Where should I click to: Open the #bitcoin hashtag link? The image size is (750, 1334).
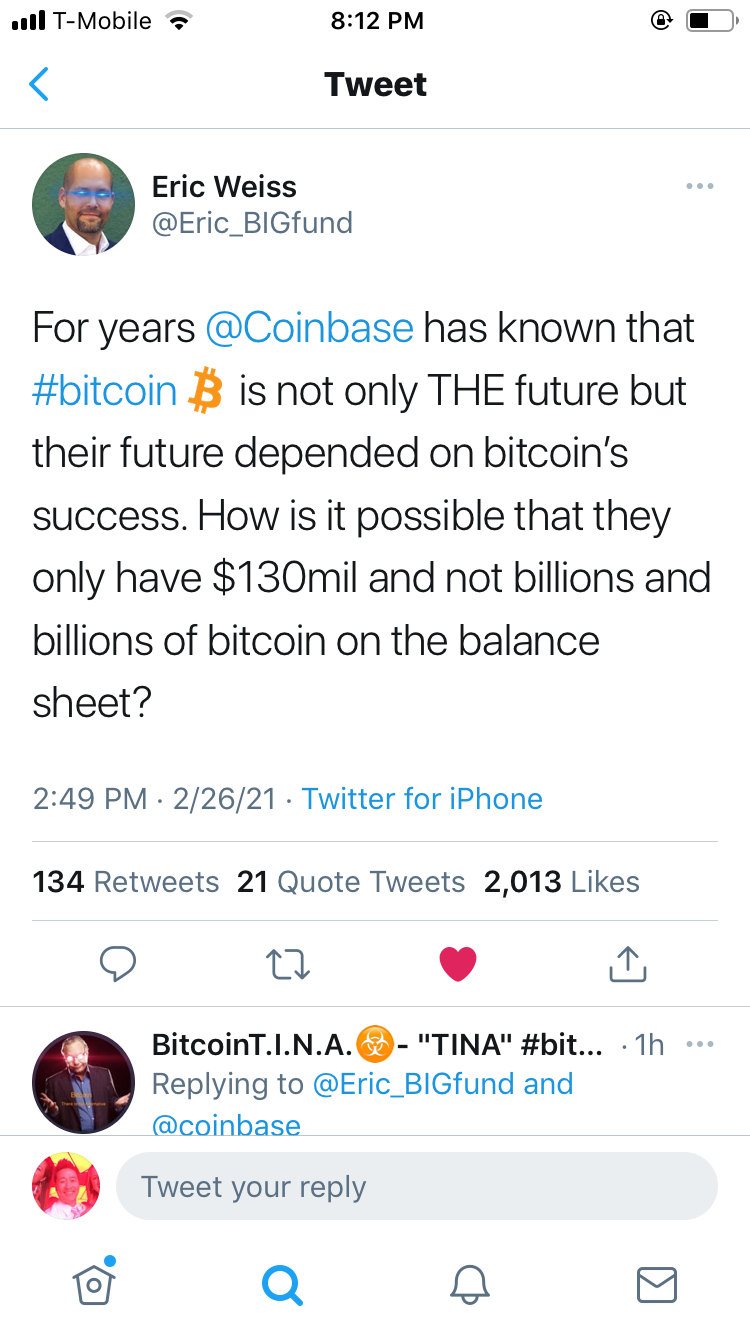[x=105, y=391]
